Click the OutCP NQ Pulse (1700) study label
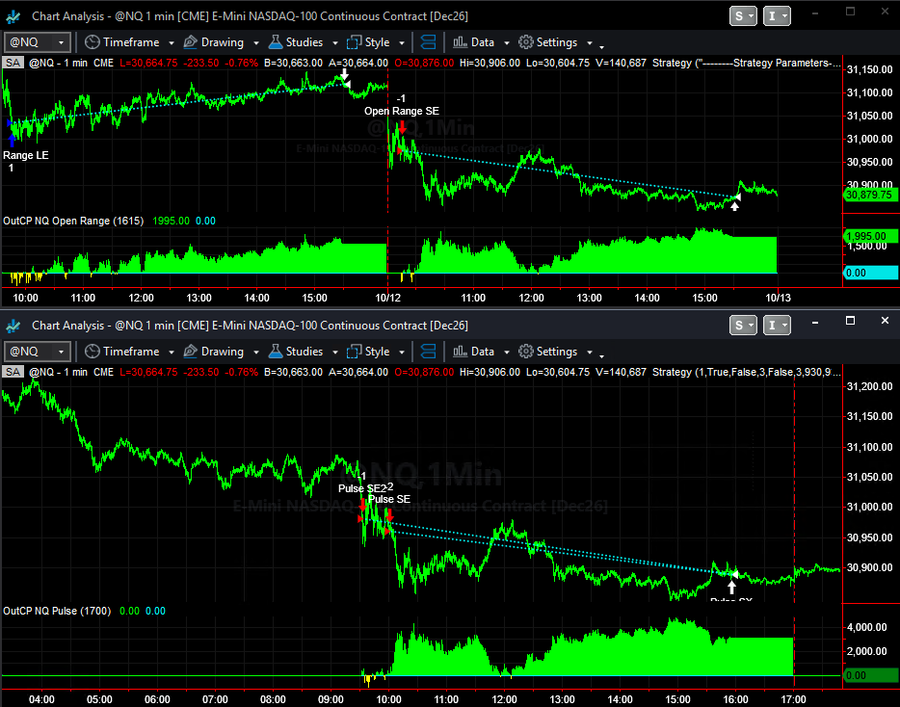The image size is (900, 707). [x=57, y=611]
